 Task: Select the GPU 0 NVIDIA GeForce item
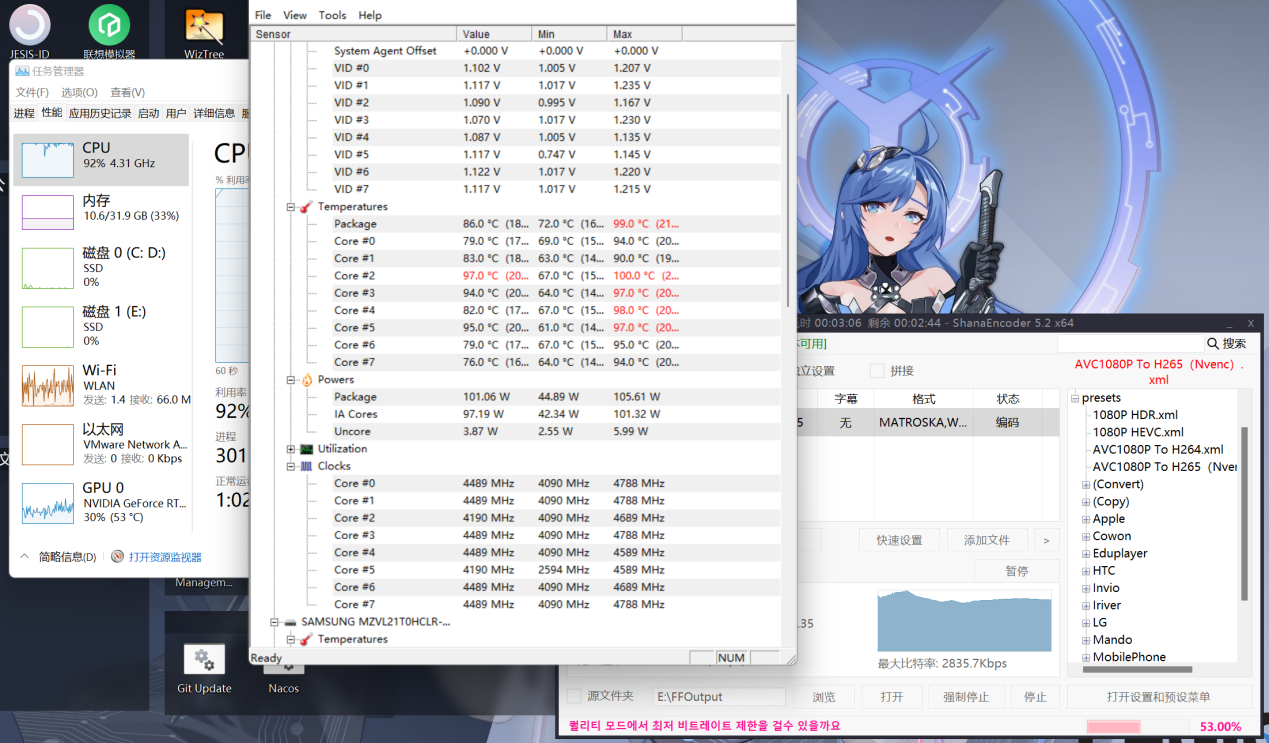click(101, 502)
